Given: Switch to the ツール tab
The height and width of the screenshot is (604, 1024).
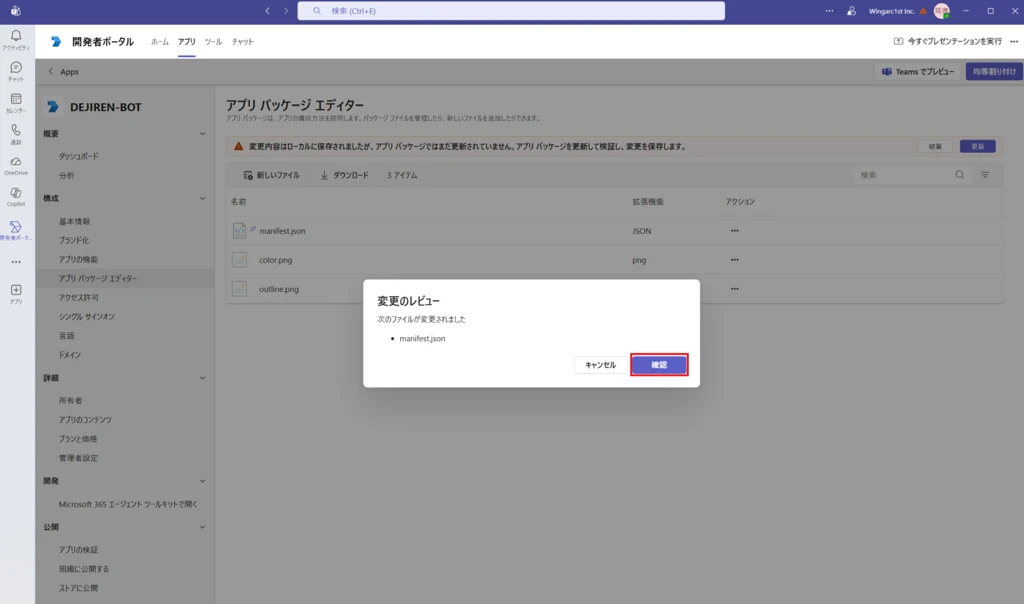Looking at the screenshot, I should 213,42.
